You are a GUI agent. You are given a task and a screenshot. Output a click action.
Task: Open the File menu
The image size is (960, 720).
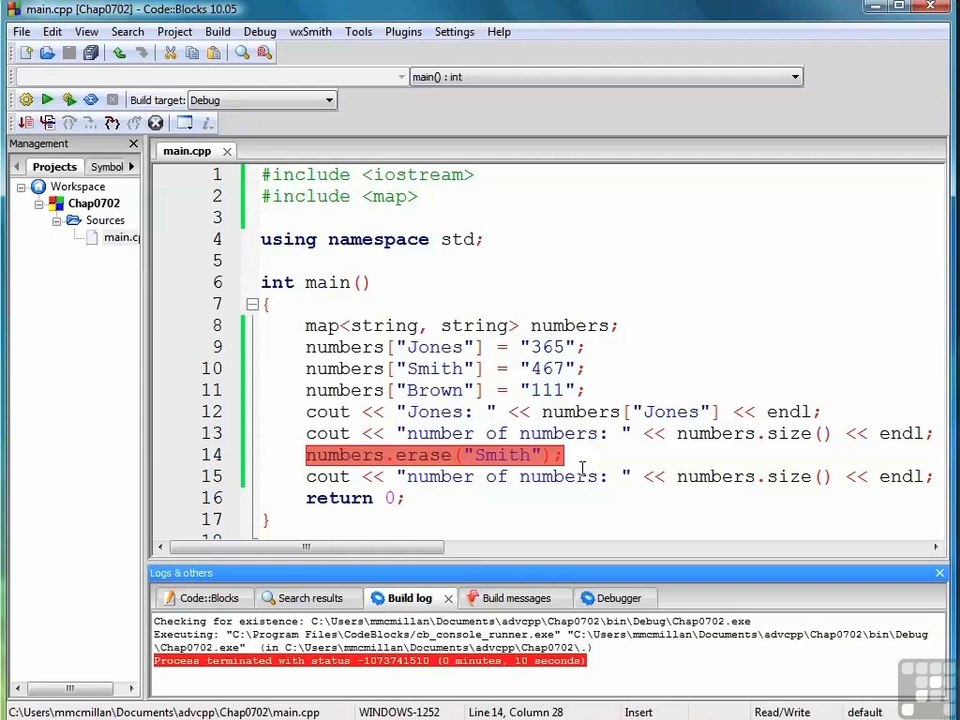pyautogui.click(x=21, y=32)
